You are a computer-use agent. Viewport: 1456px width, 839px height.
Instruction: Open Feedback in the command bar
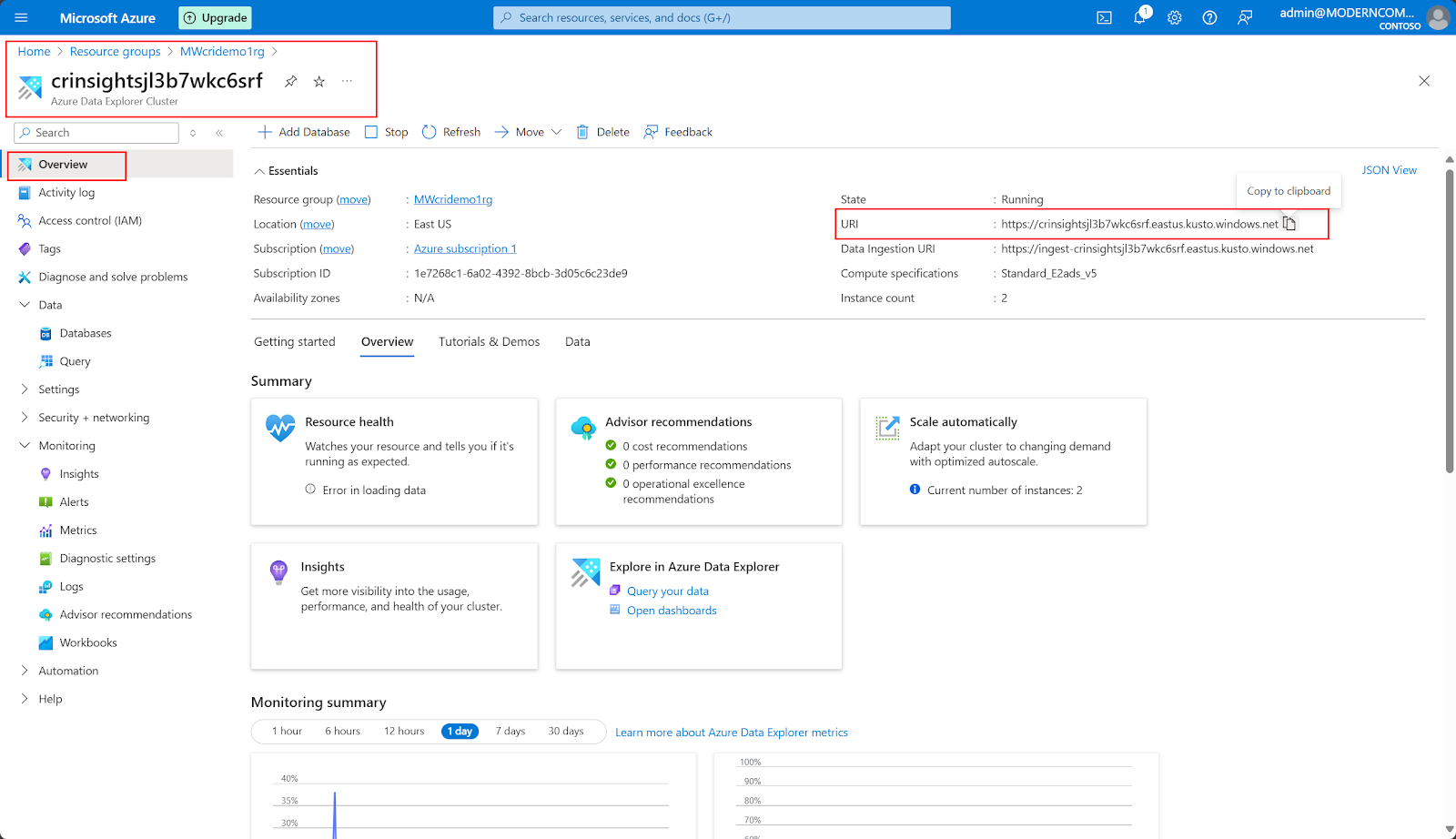point(678,132)
